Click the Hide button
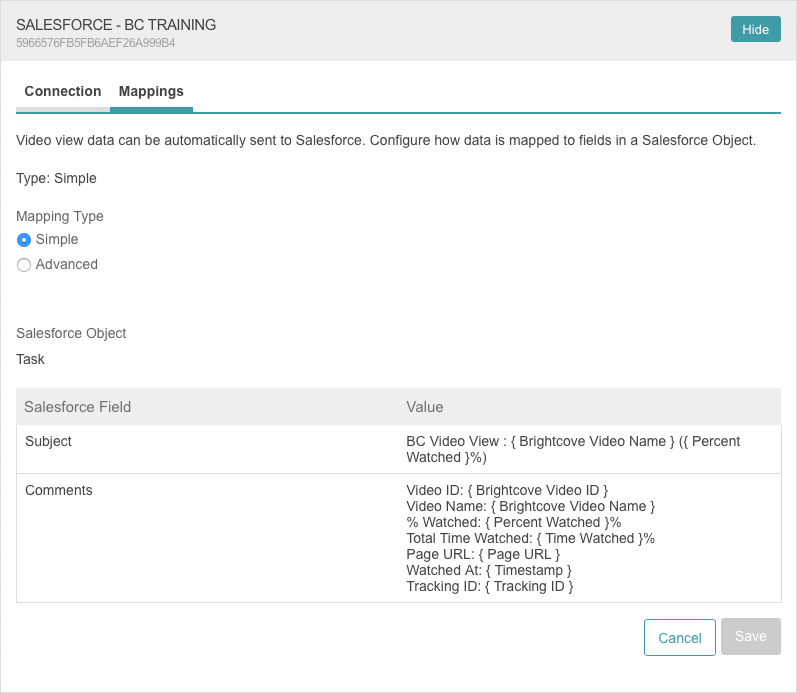Viewport: 797px width, 693px height. tap(755, 29)
